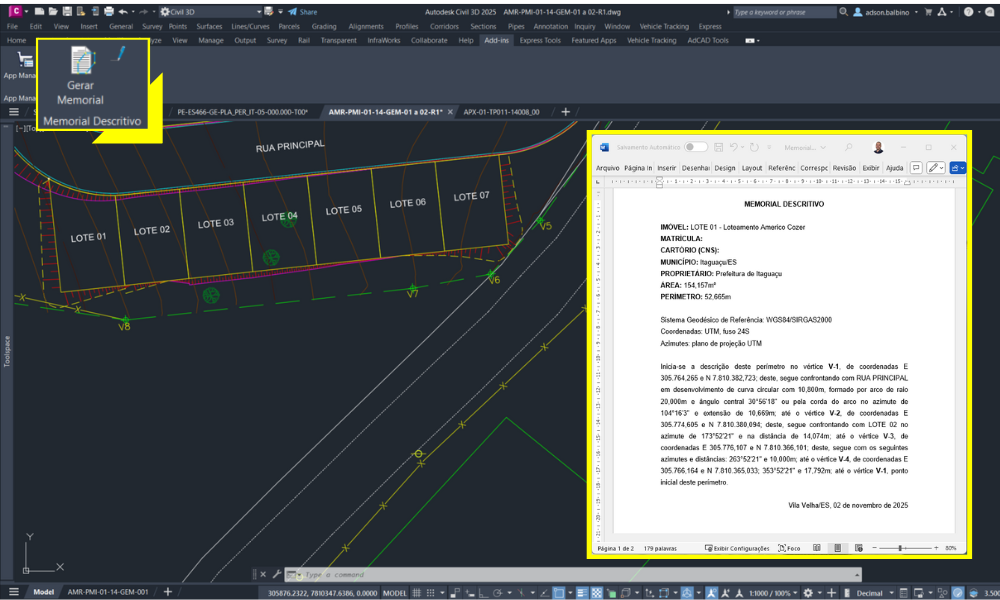Open the Add-ins ribbon tab
1000x600 pixels.
[496, 40]
